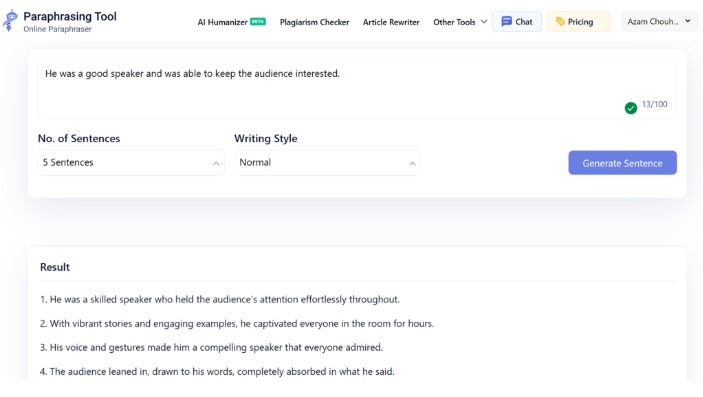703x397 pixels.
Task: Click the Writing Style label
Action: [x=265, y=139]
